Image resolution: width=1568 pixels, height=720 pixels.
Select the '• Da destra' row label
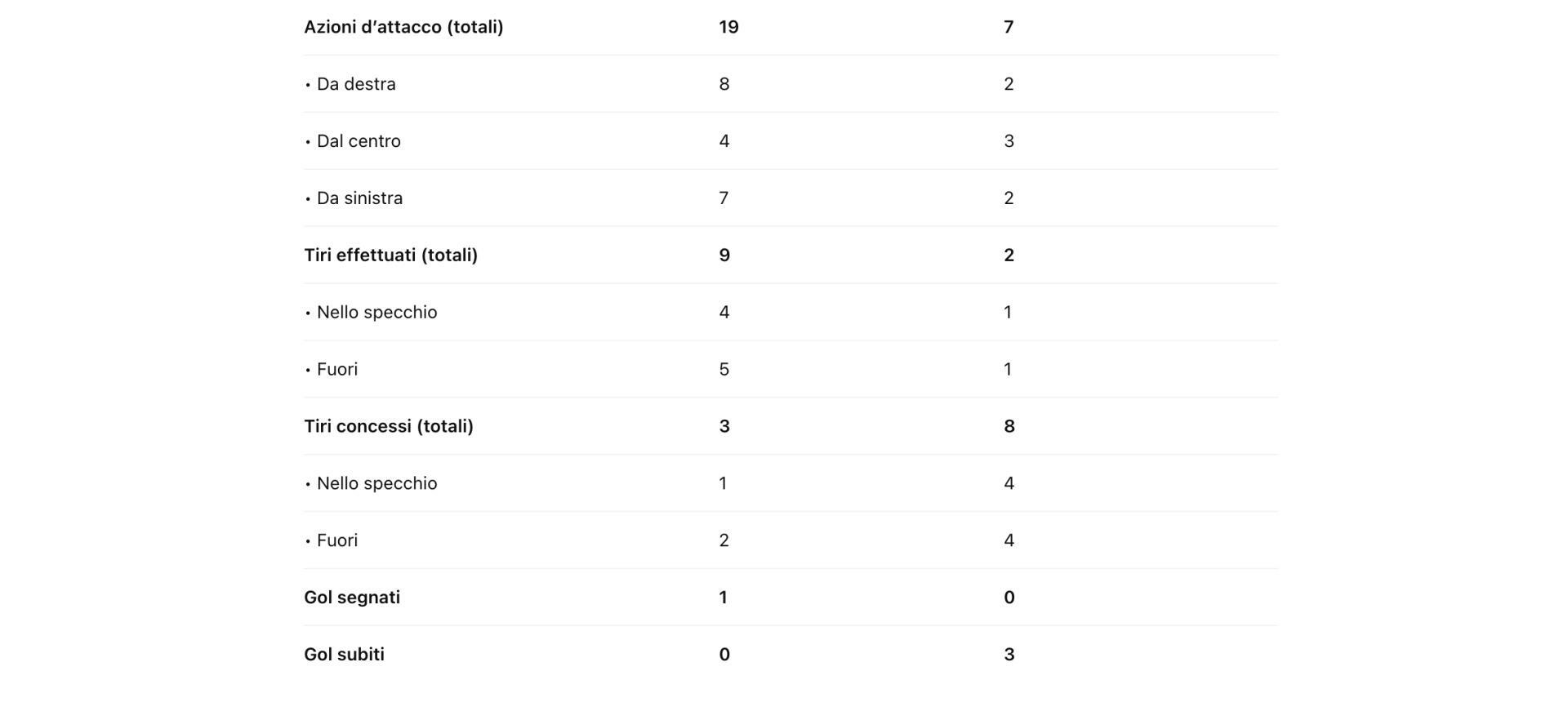coord(355,84)
